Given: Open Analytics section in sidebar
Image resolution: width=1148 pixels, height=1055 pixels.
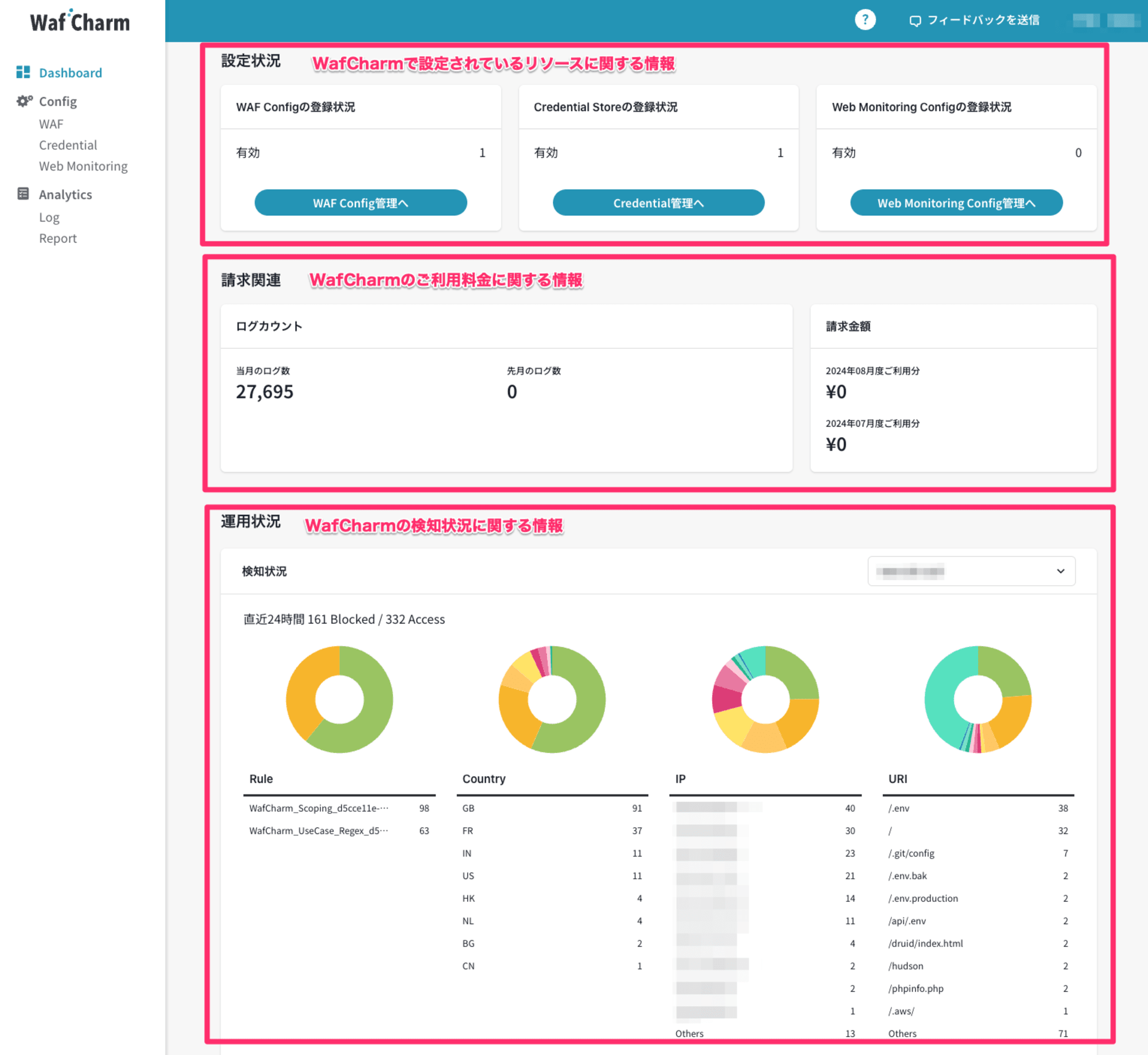Looking at the screenshot, I should tap(65, 195).
